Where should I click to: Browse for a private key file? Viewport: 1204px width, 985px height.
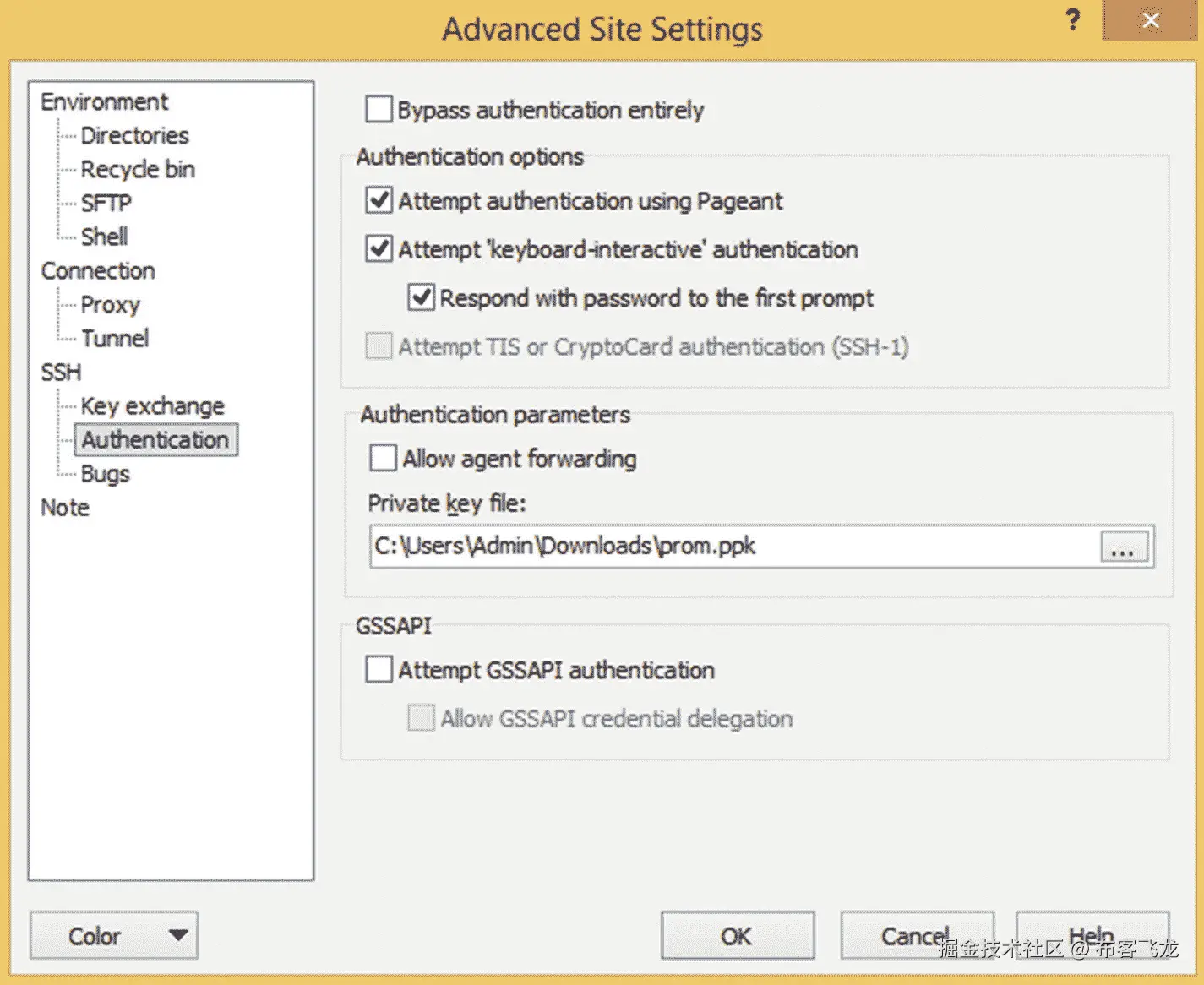1123,547
